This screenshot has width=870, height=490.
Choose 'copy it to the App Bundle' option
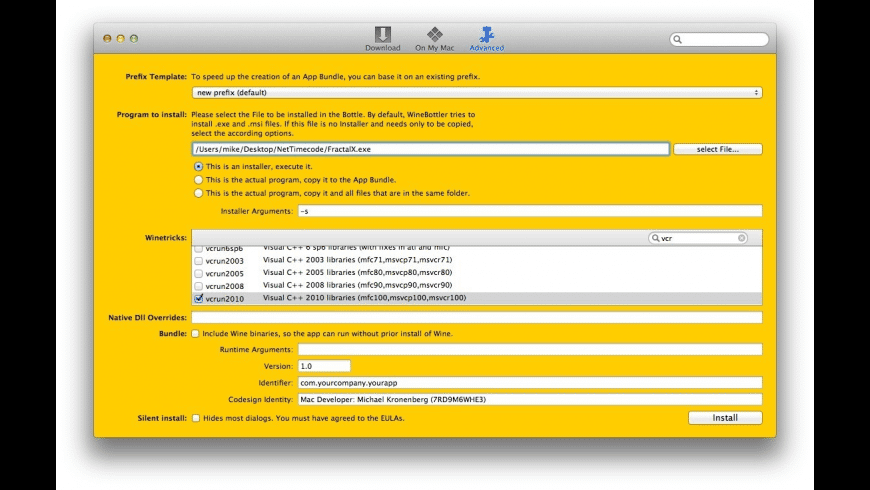tap(199, 180)
